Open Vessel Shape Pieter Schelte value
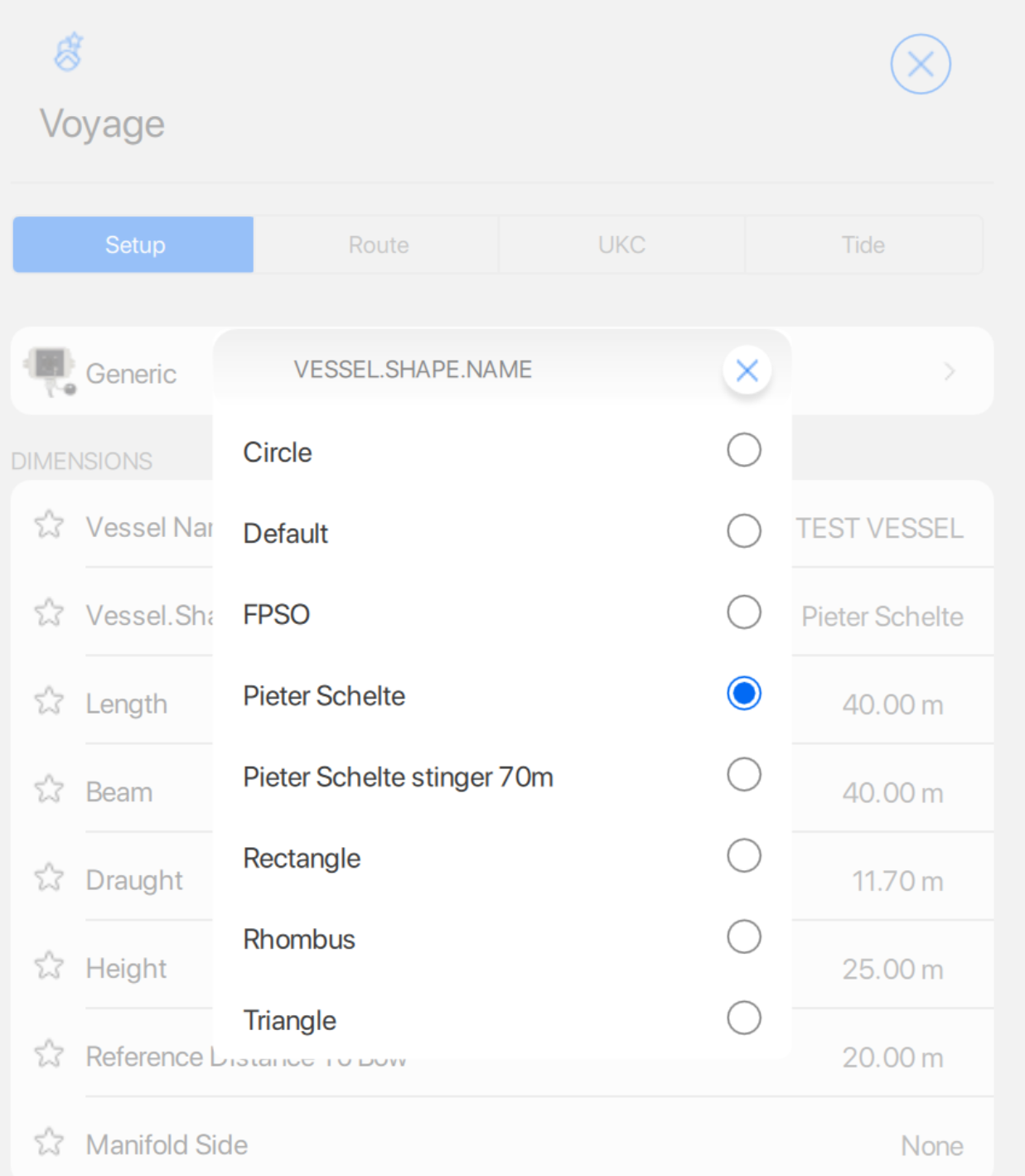Viewport: 1025px width, 1176px height. tap(882, 617)
